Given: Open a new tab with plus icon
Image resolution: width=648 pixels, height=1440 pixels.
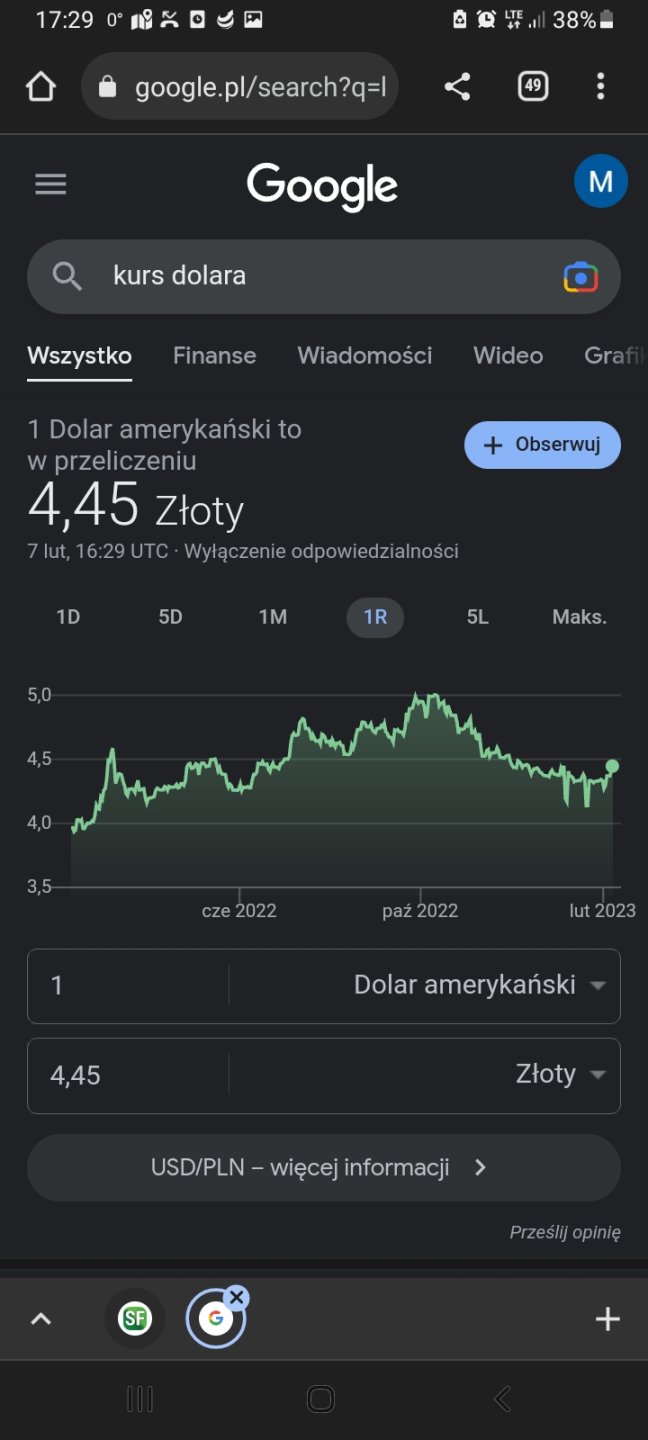Looking at the screenshot, I should point(607,1319).
